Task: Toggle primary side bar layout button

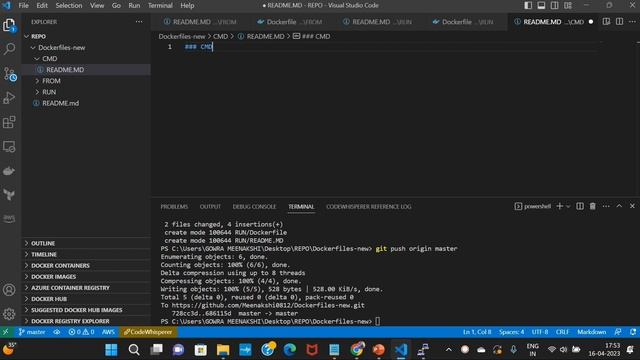Action: tap(528, 5)
